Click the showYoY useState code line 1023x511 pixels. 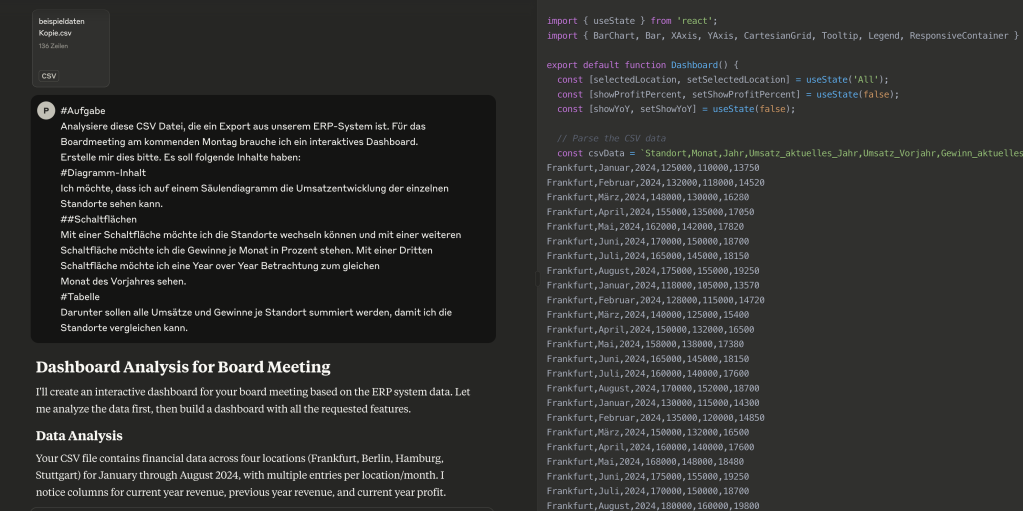[677, 109]
